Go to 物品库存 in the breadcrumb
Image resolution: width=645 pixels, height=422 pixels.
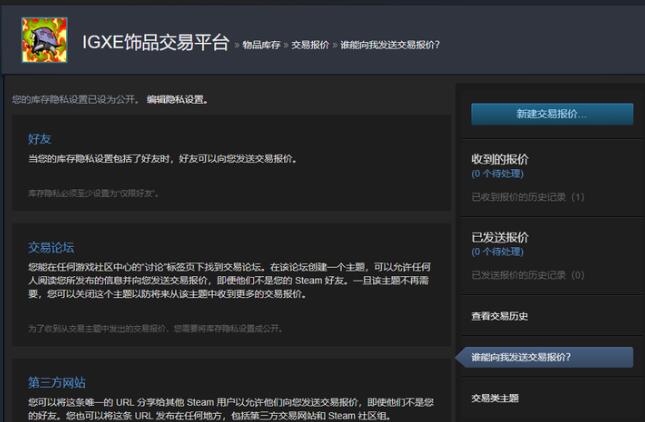coord(262,45)
